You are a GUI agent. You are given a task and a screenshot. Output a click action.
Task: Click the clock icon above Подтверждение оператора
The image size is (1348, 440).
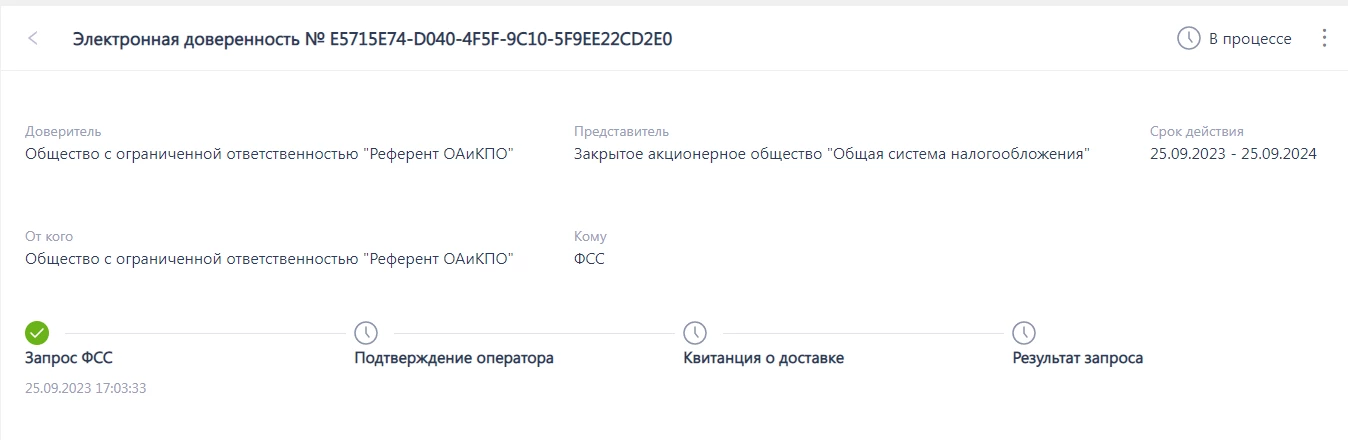click(366, 332)
